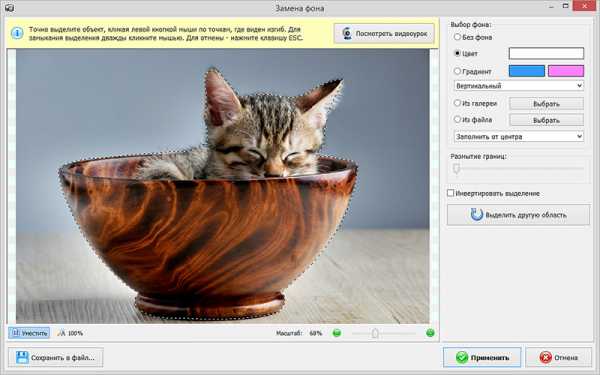Click green zoom in circle icon
600x375 pixels.
tap(430, 333)
